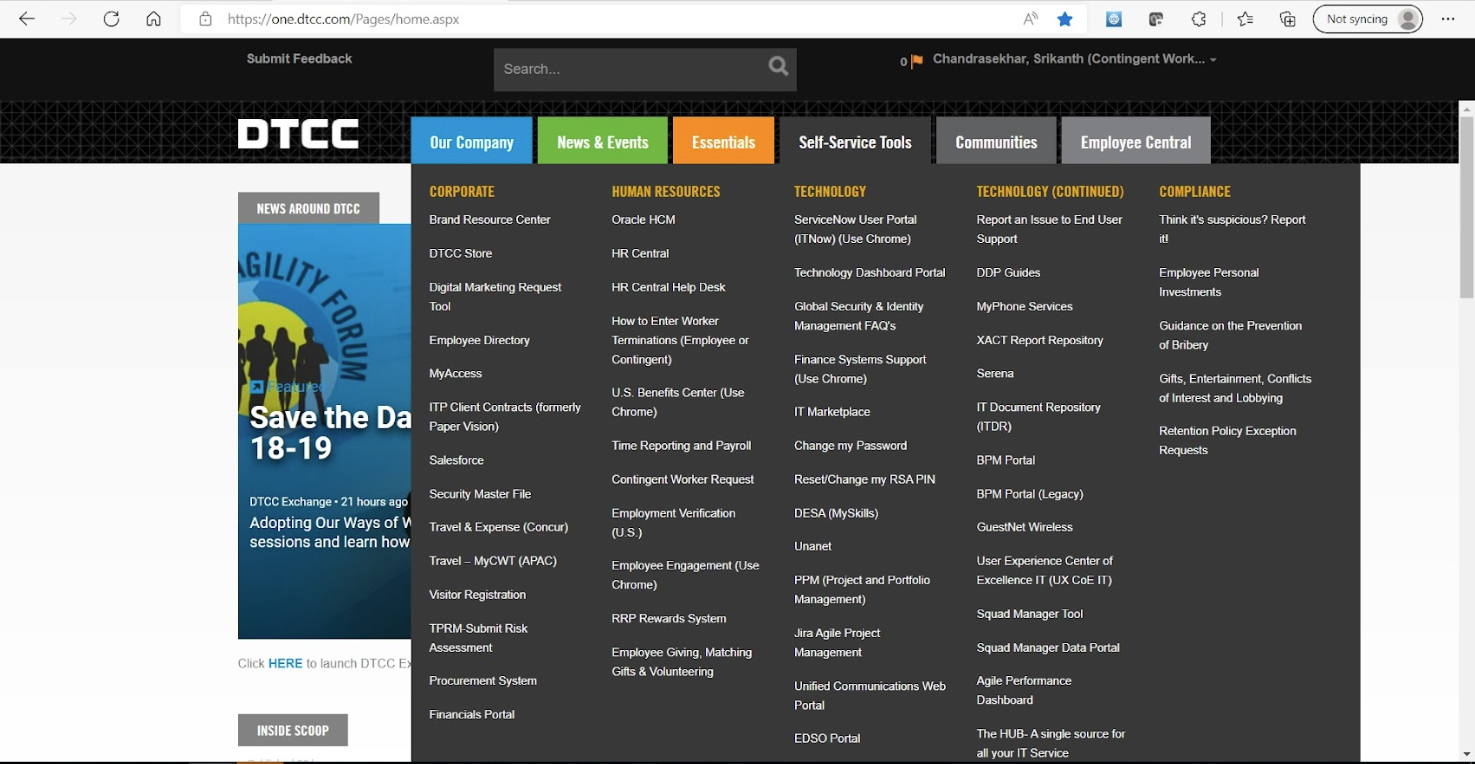Open Unanet link
This screenshot has width=1475, height=764.
pos(813,547)
